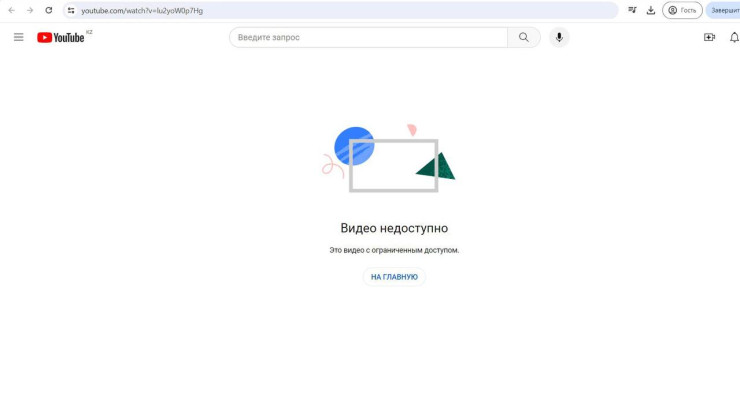Screen dimensions: 740x403
Task: Click the video unavailable illustration
Action: click(x=388, y=159)
